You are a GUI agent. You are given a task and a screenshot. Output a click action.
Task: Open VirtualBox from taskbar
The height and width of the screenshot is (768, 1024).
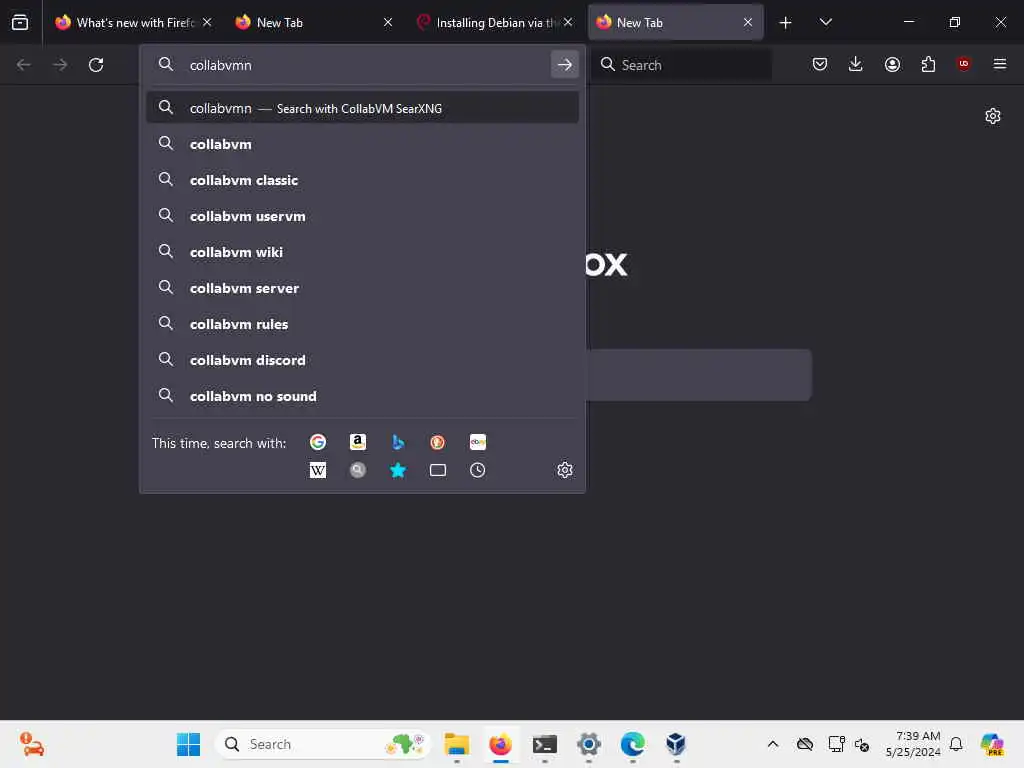(676, 744)
